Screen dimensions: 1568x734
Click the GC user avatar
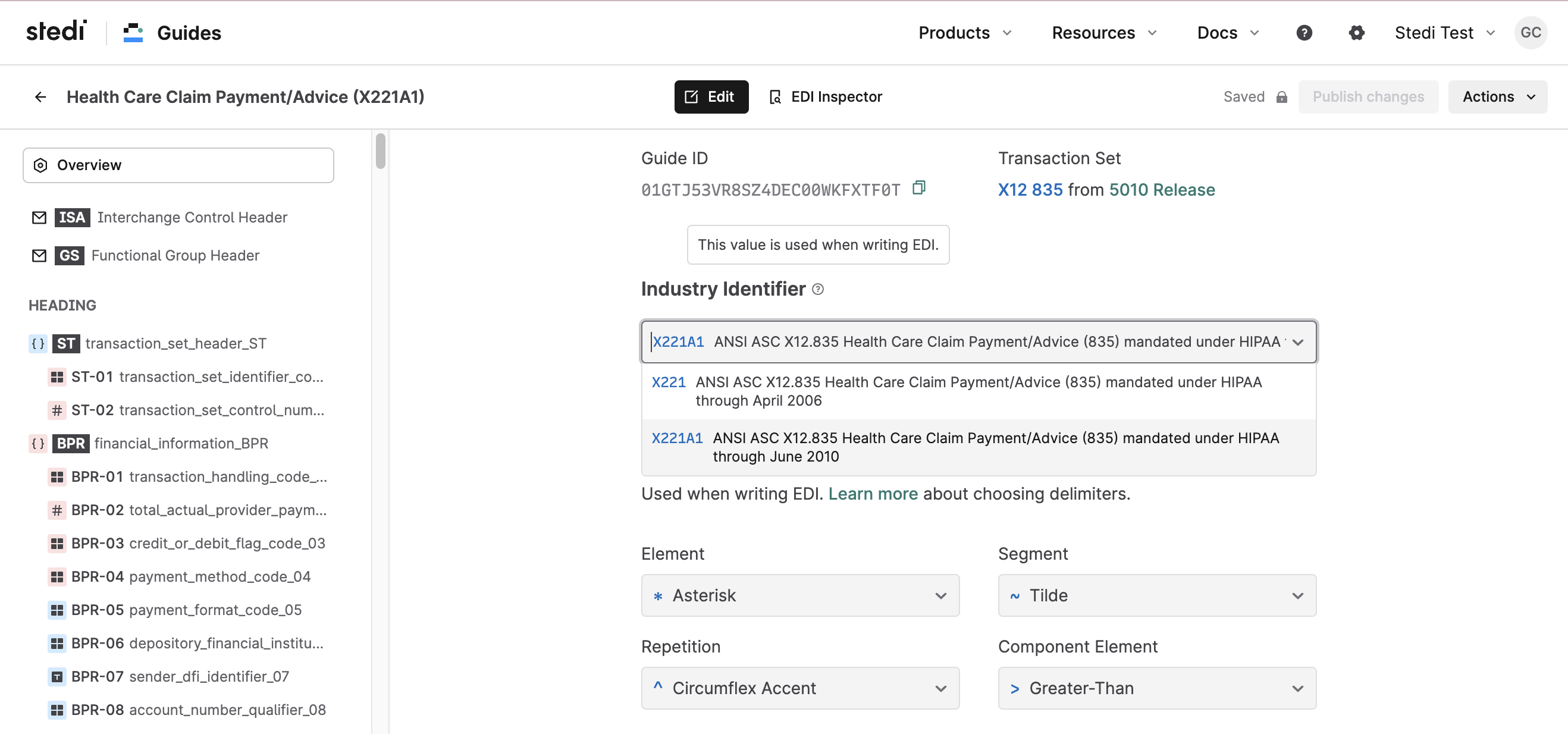[x=1531, y=33]
